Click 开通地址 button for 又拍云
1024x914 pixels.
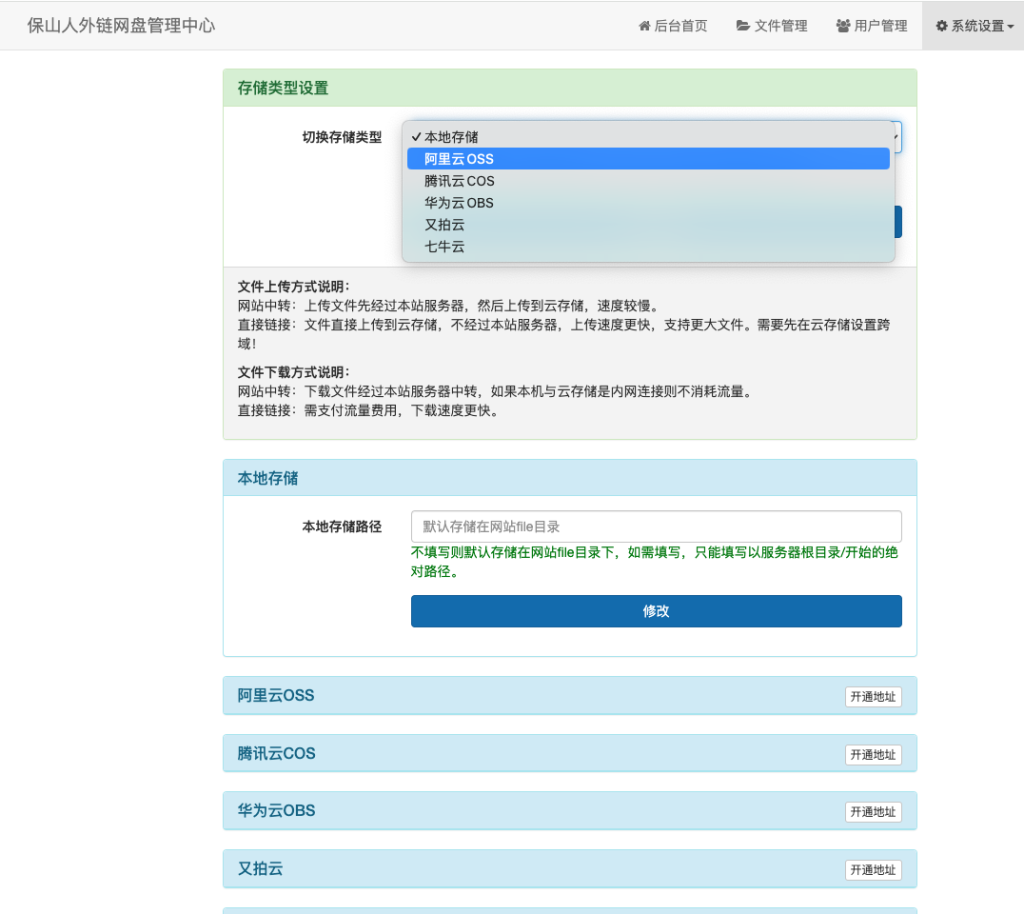click(873, 870)
